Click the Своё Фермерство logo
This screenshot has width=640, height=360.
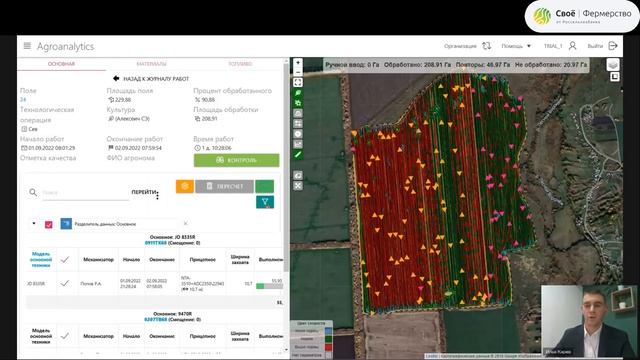coord(582,16)
